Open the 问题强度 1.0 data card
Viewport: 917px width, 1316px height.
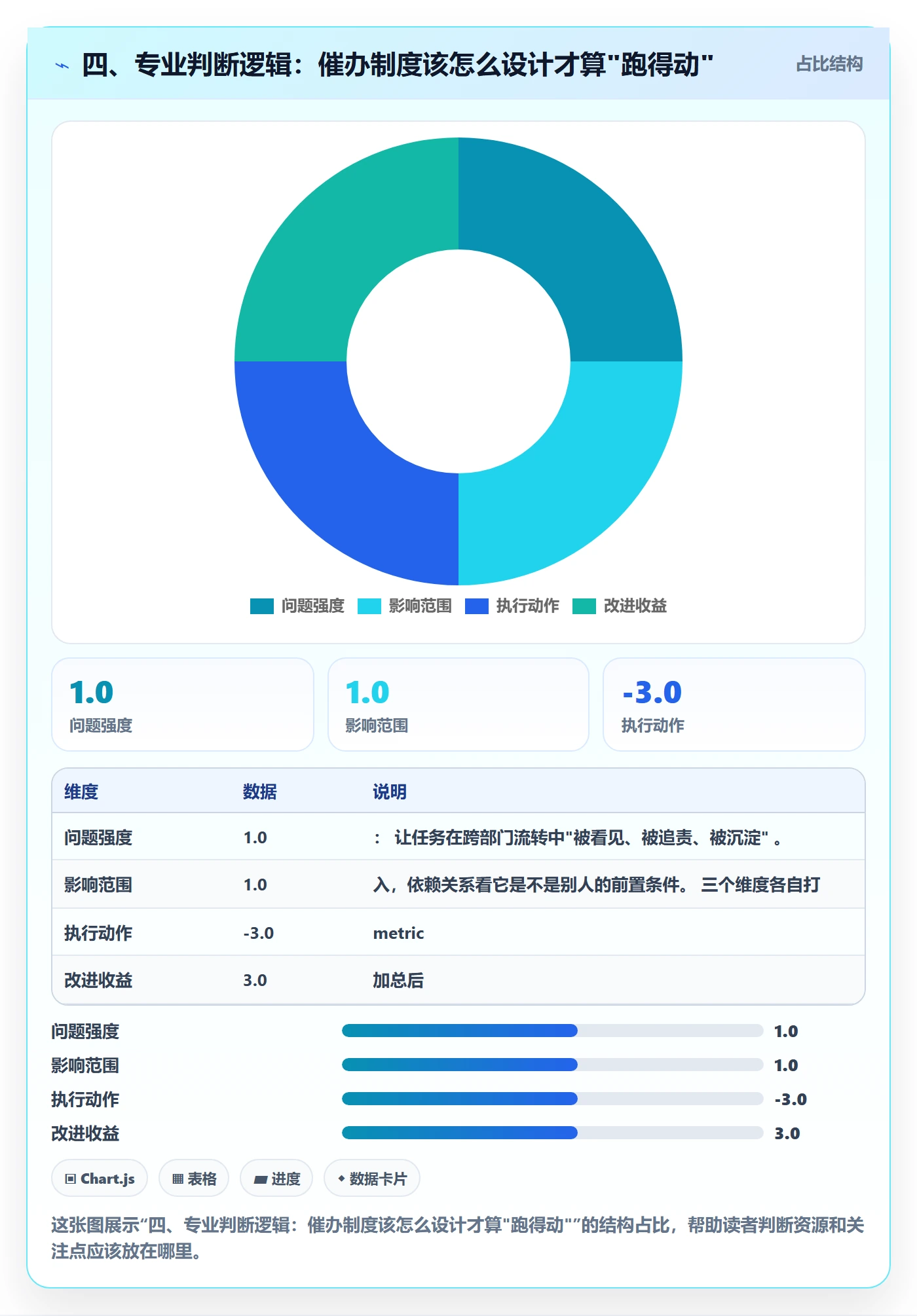click(183, 704)
